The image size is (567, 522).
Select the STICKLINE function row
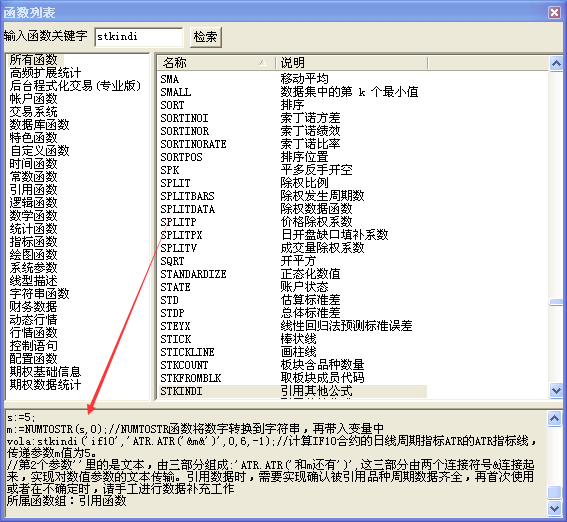point(293,352)
